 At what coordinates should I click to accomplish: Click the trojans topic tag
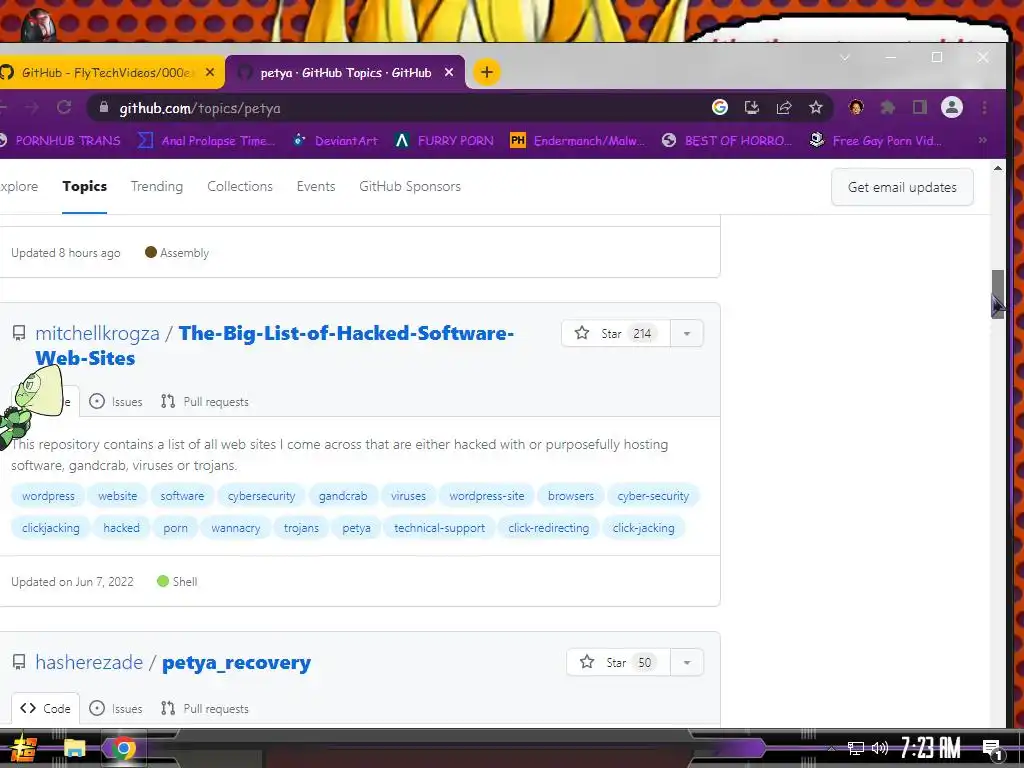[301, 528]
